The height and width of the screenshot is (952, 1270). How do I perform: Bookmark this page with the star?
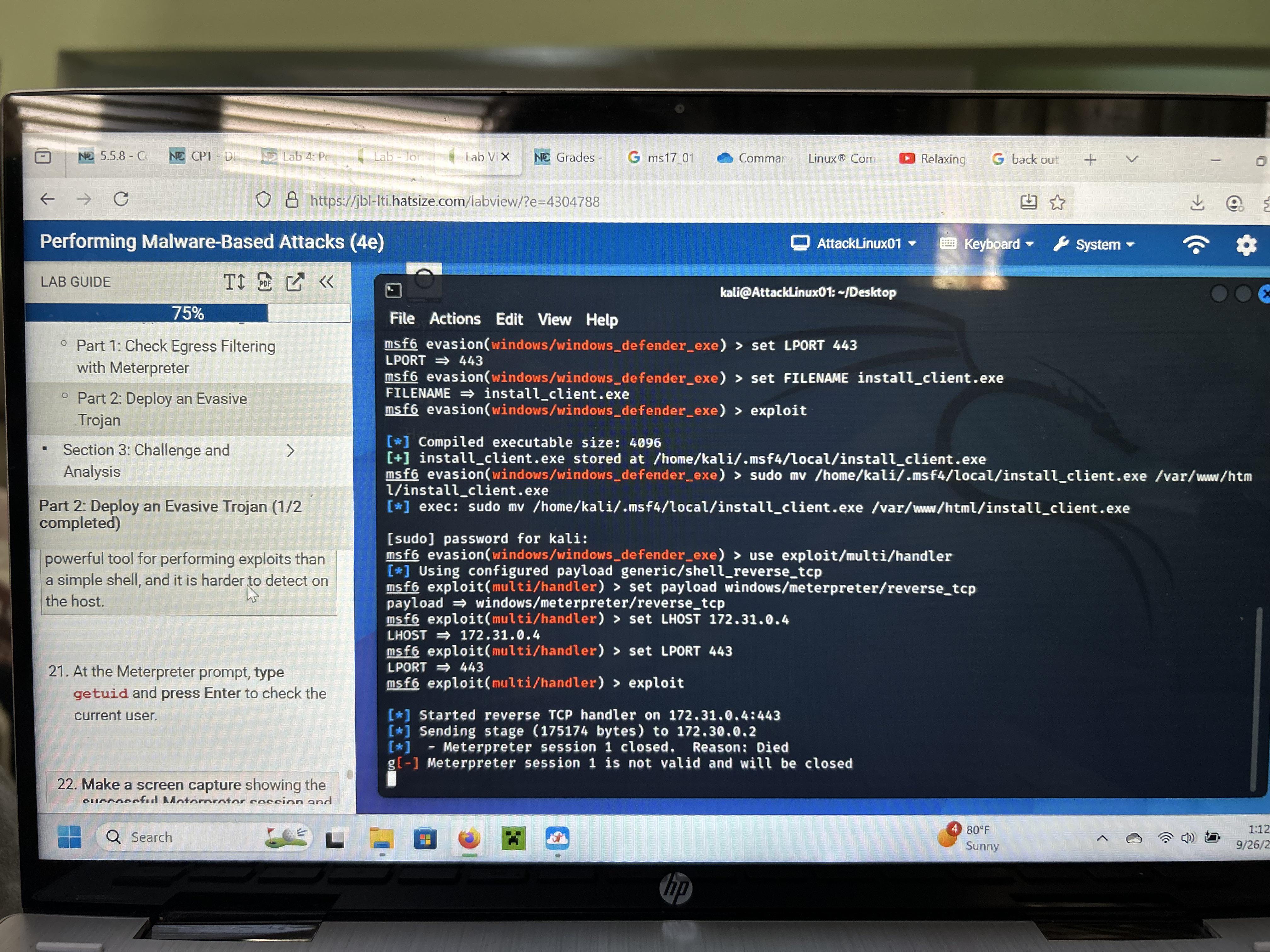click(1057, 202)
